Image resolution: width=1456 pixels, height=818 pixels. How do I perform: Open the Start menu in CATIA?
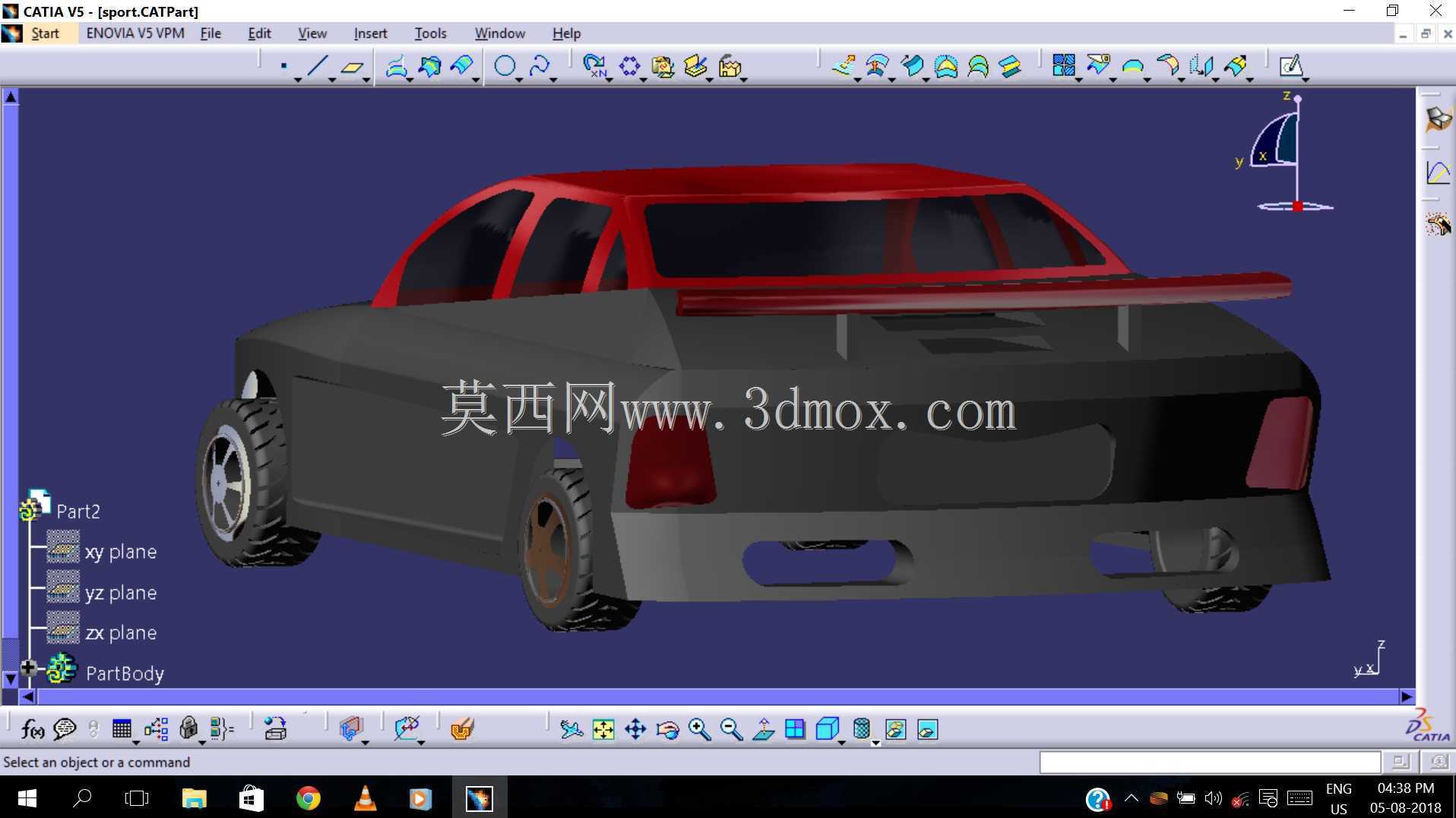pos(45,33)
